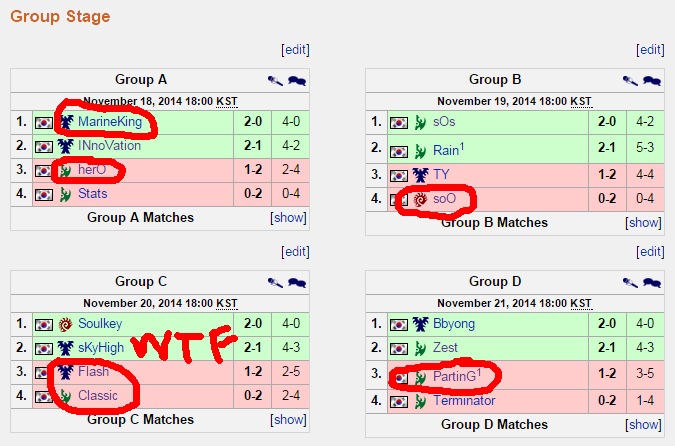Click the microphone icon in Group C header
This screenshot has width=675, height=446.
[274, 282]
